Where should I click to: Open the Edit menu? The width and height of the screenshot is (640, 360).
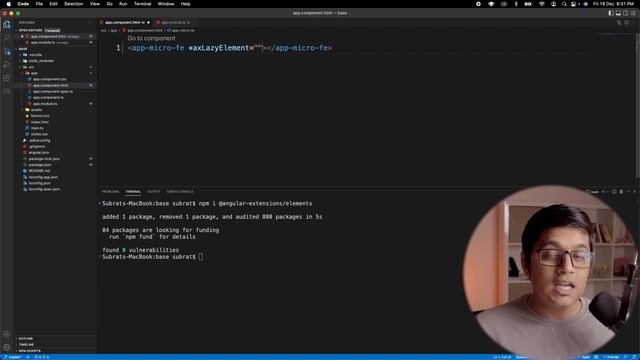tap(53, 4)
